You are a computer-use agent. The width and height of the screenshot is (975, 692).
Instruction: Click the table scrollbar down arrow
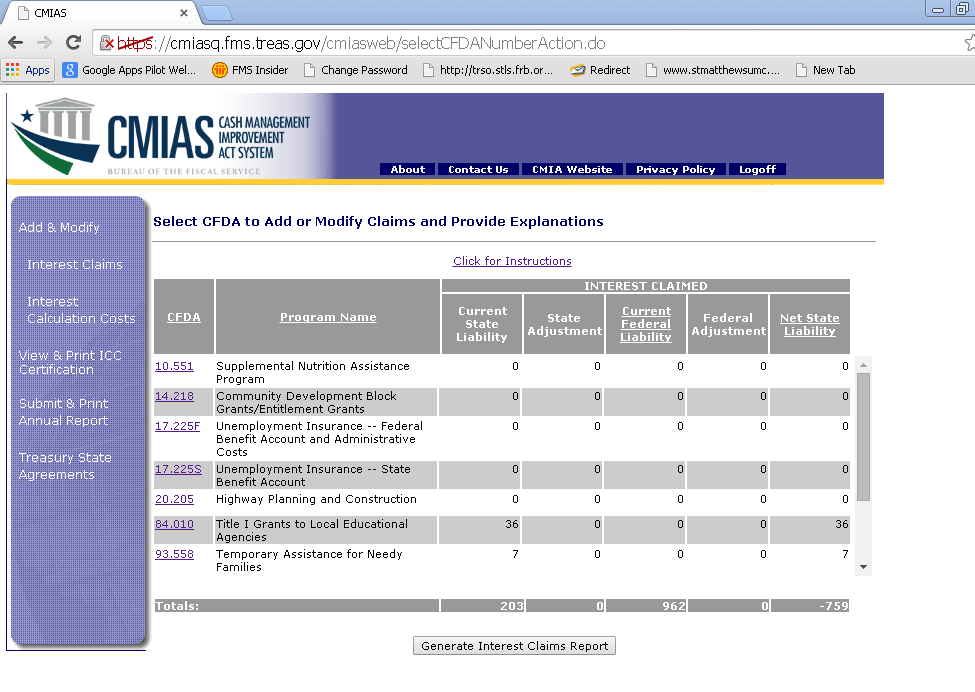863,567
